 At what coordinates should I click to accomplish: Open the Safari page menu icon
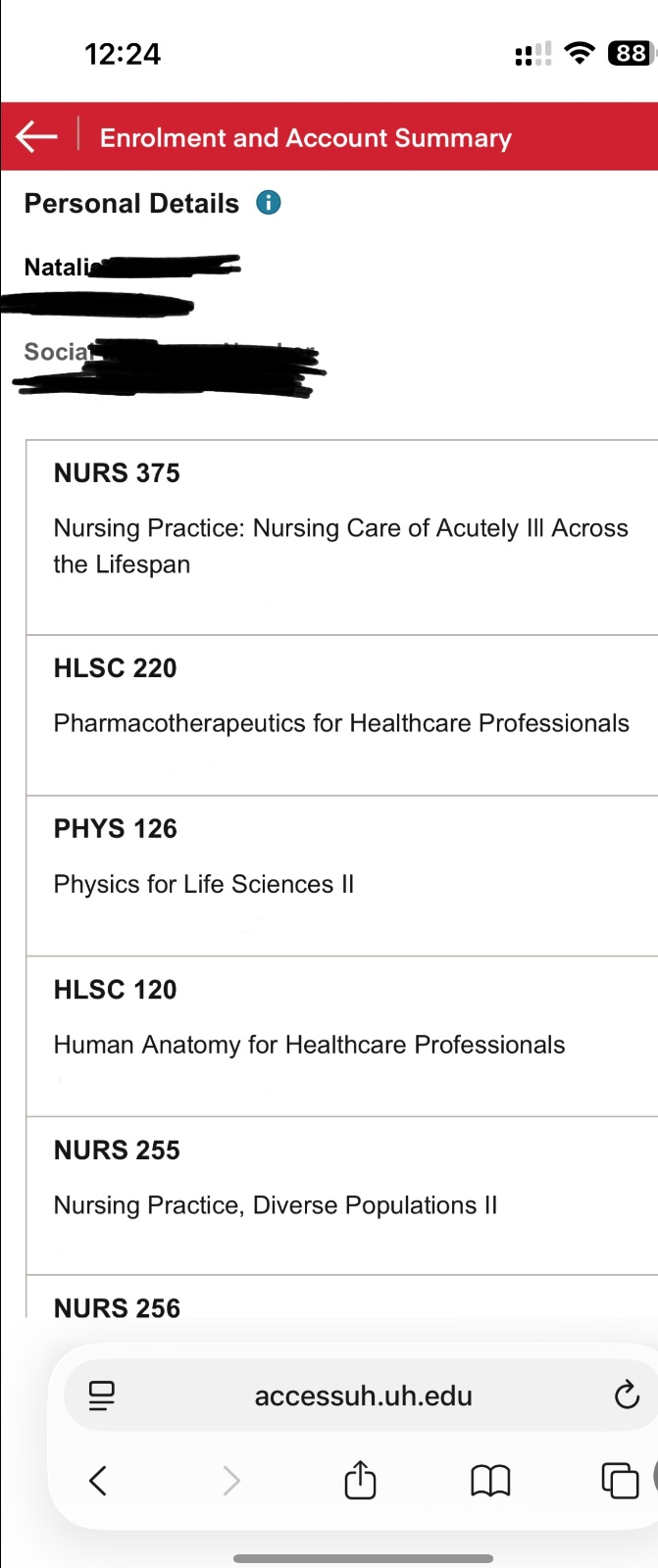tap(102, 1395)
